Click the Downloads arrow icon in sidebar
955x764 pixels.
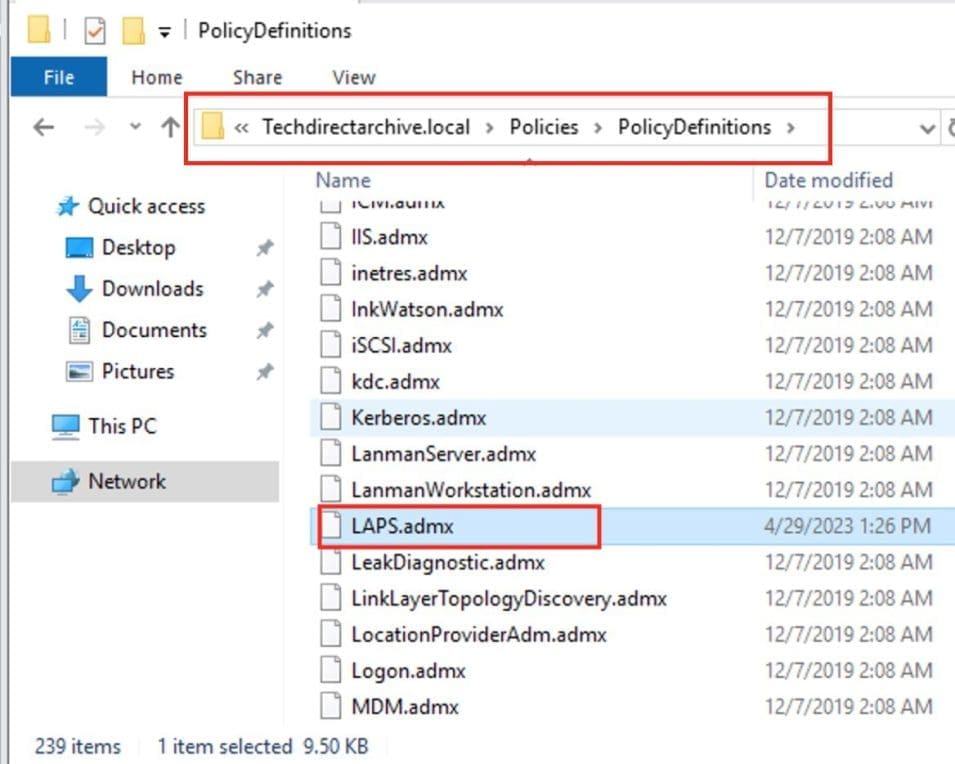[79, 289]
